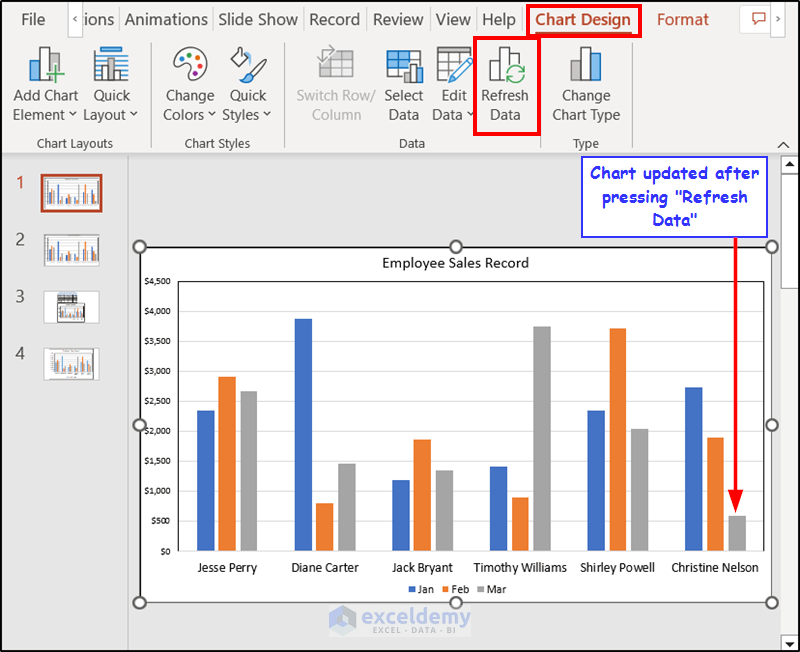Click the Timothy Williams axis label
This screenshot has height=652, width=800.
click(520, 568)
